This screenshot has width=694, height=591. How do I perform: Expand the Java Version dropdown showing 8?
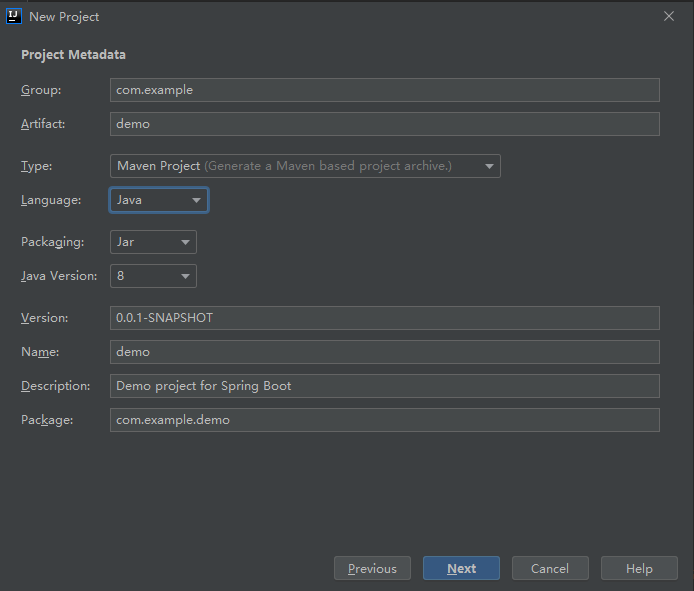coord(153,276)
